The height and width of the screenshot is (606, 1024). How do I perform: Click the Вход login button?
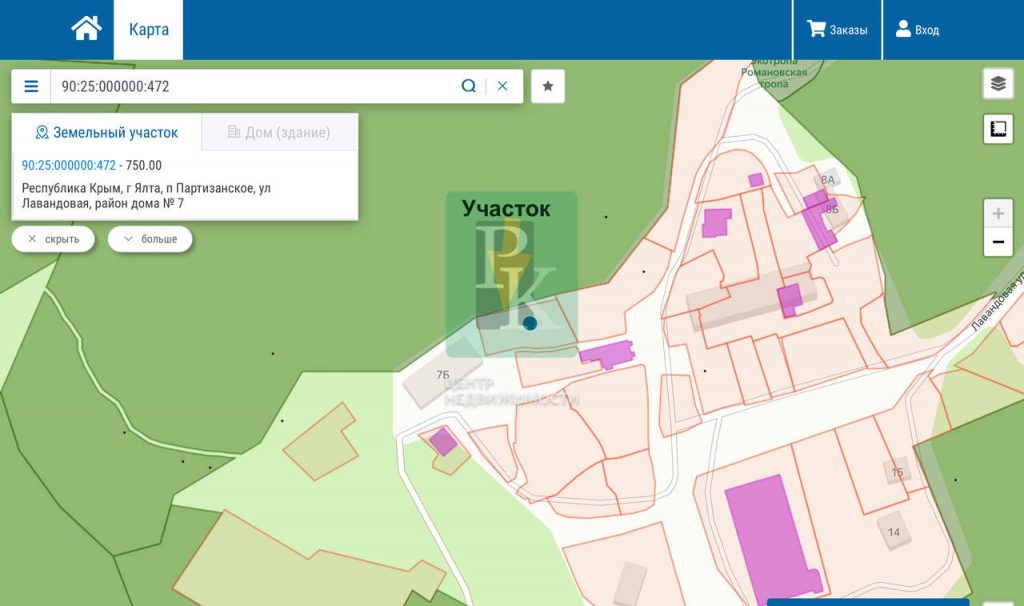(918, 29)
